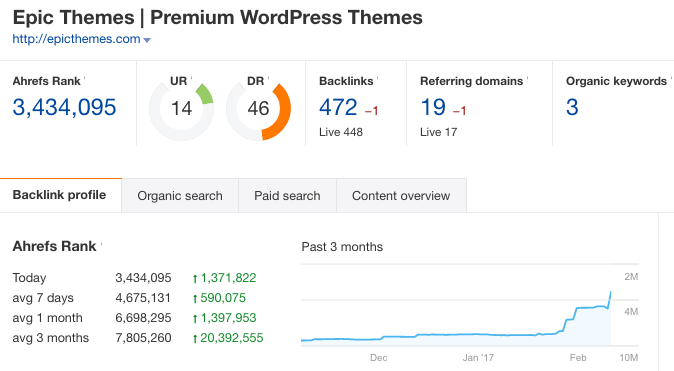Click info icon beside DR label

(x=268, y=78)
